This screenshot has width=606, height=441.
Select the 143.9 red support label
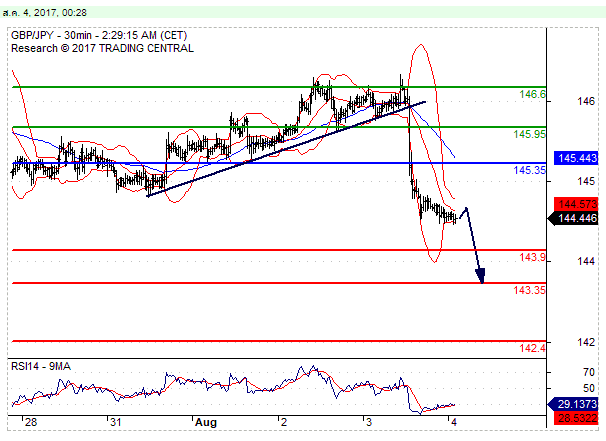[x=532, y=257]
